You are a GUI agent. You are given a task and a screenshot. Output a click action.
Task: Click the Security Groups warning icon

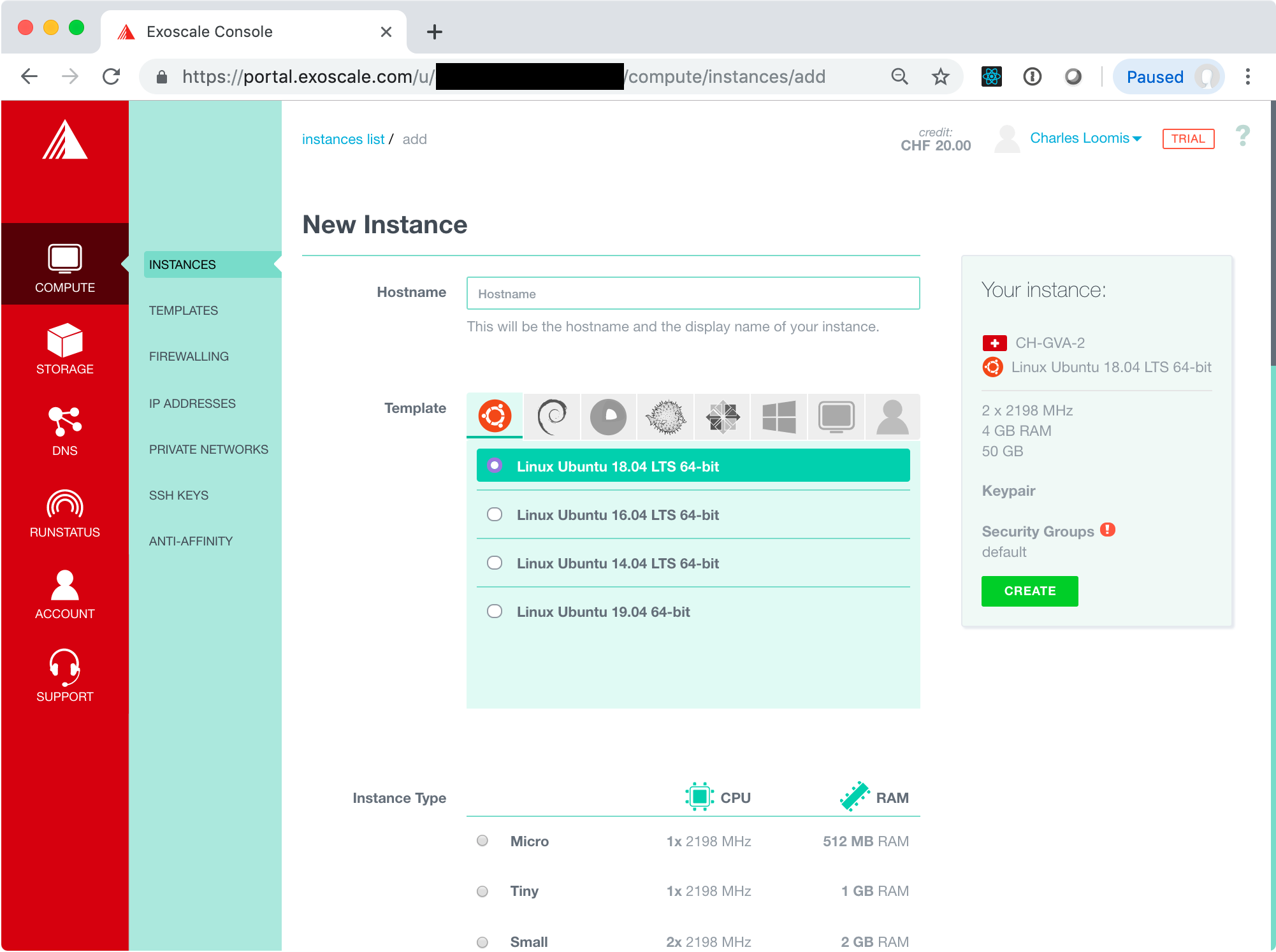click(x=1108, y=530)
